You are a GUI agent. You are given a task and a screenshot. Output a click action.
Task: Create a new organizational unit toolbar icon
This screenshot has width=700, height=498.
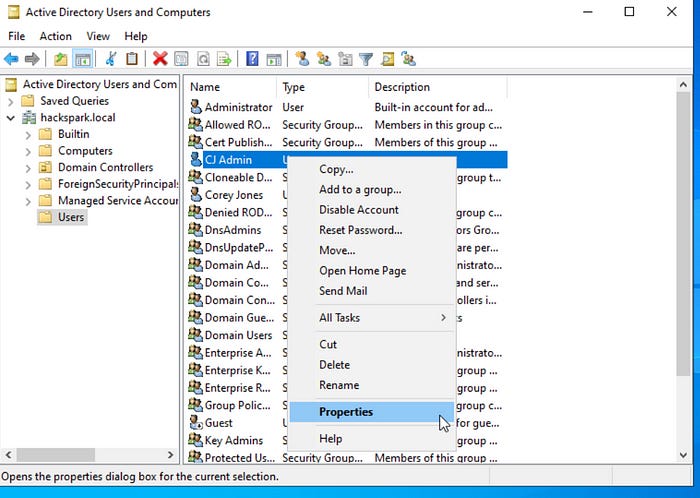click(x=345, y=59)
